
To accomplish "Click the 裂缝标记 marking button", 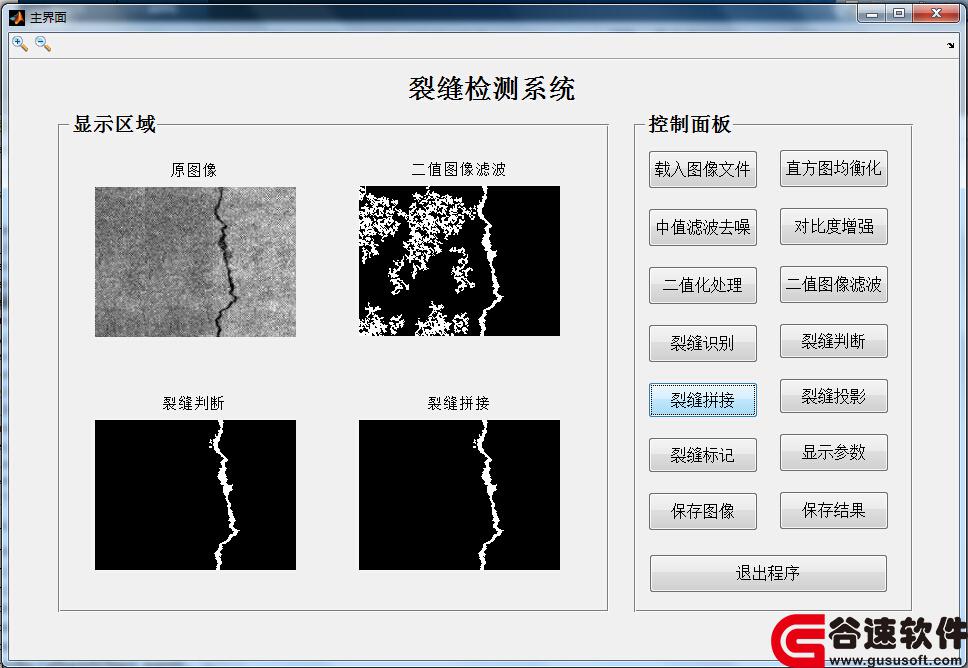I will [x=703, y=455].
